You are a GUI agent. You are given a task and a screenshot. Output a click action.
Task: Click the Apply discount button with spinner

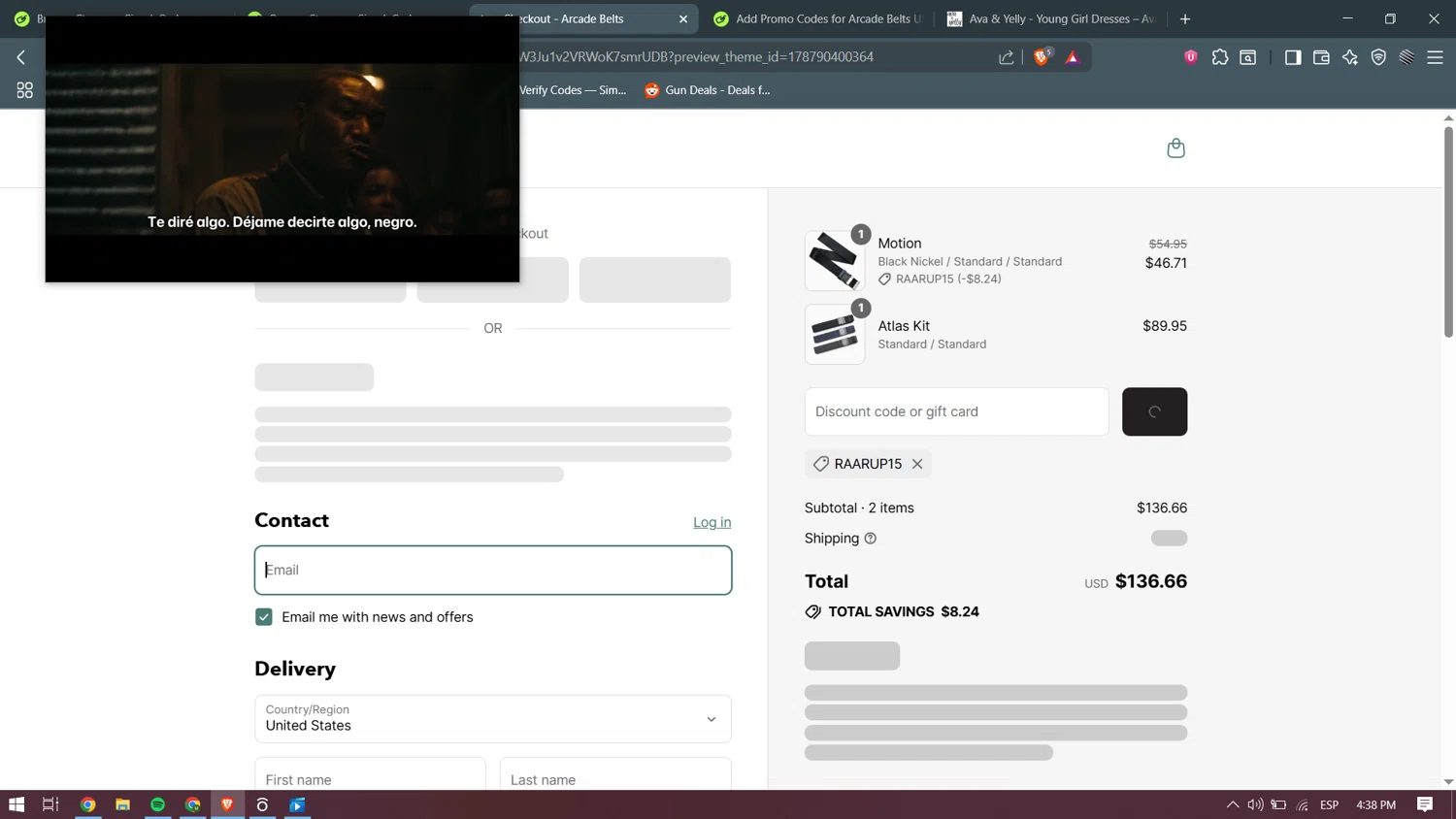click(1154, 411)
